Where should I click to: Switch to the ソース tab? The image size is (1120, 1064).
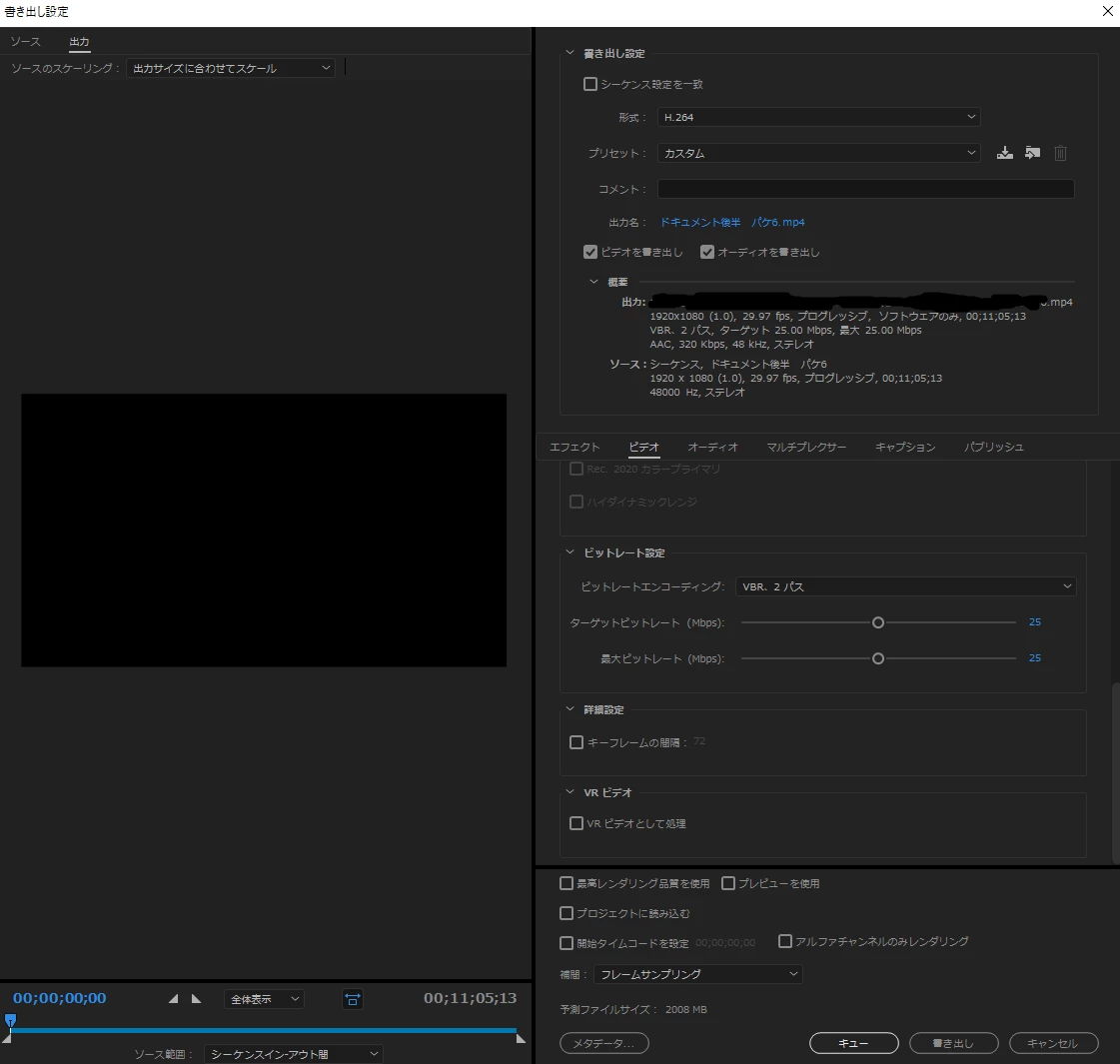[x=26, y=41]
